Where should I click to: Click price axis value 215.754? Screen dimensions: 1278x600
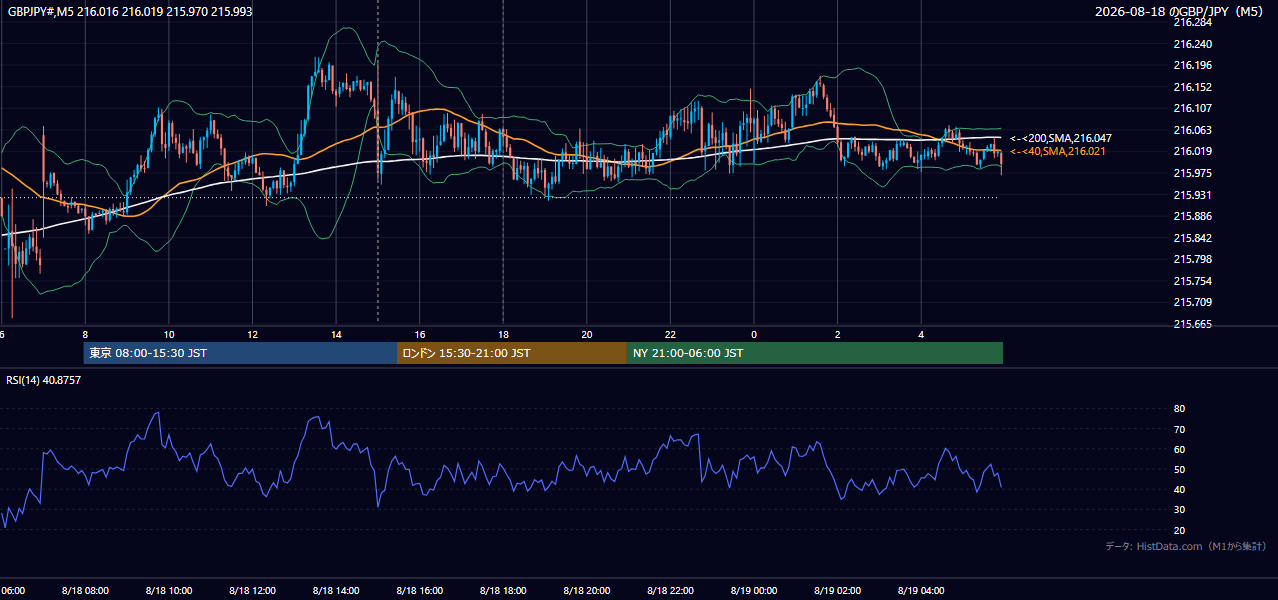pyautogui.click(x=1192, y=281)
